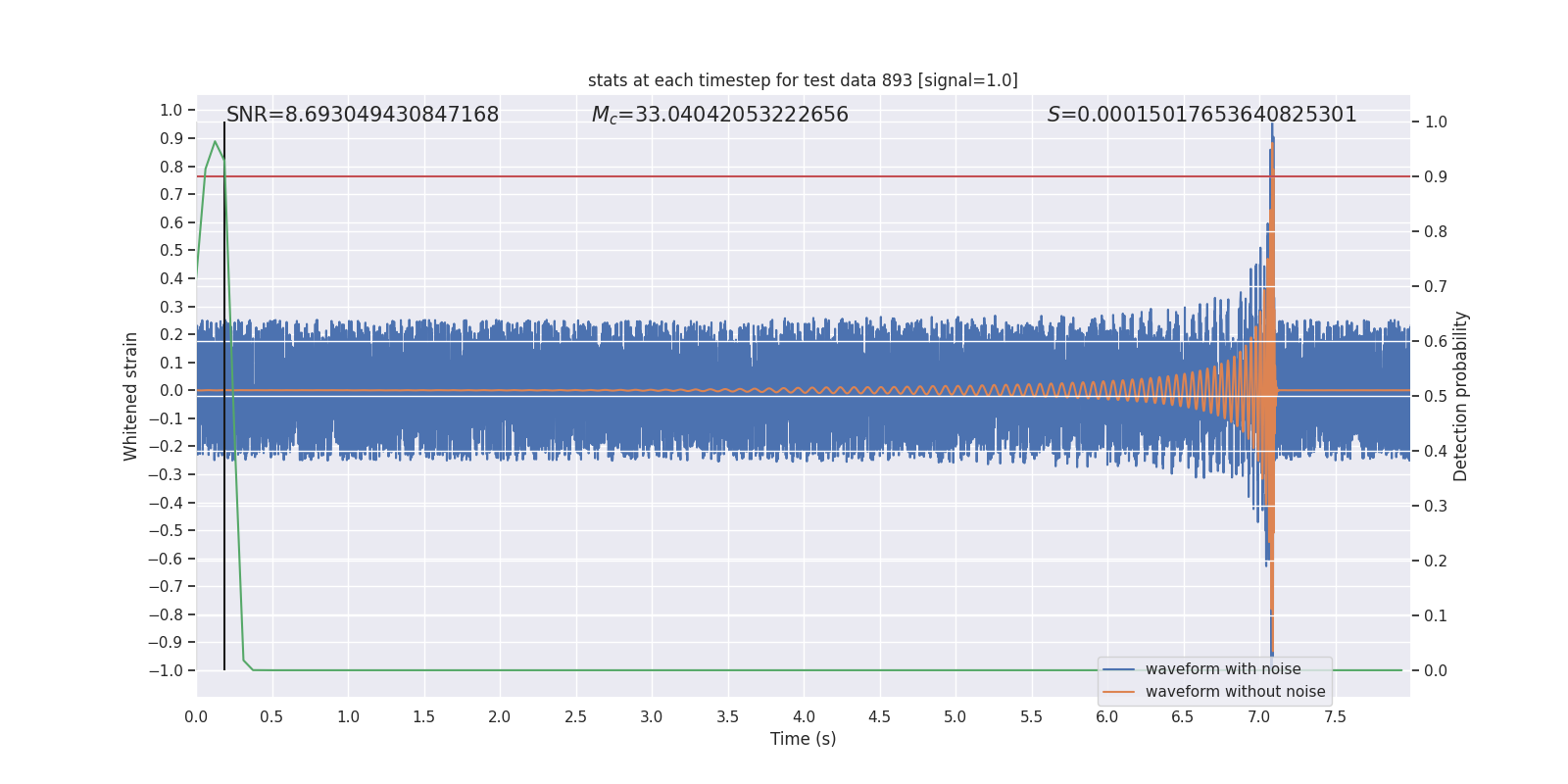Click the 6.5 tick on the Time axis
This screenshot has width=1568, height=784.
coord(1183,717)
